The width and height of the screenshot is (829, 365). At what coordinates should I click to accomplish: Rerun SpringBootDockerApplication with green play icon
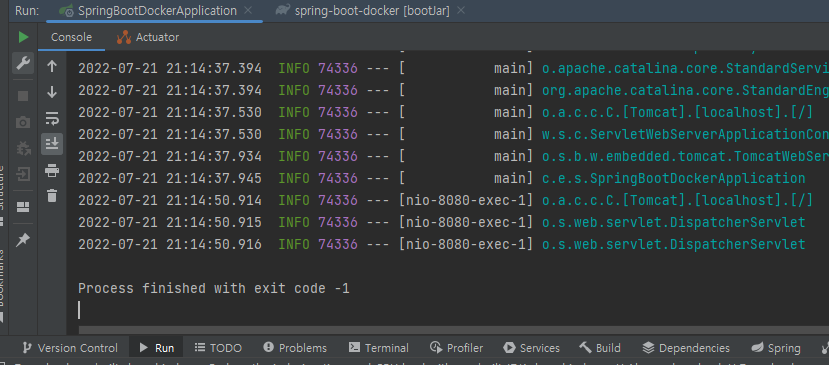[x=23, y=37]
